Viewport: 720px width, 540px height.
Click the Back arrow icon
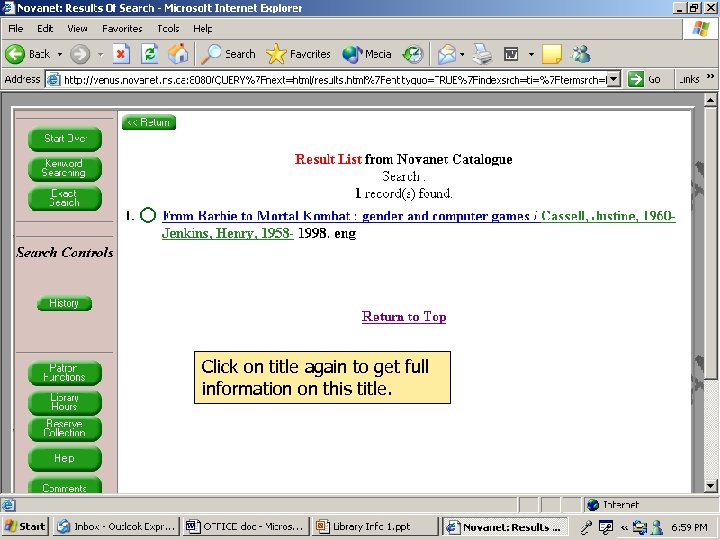click(x=15, y=54)
